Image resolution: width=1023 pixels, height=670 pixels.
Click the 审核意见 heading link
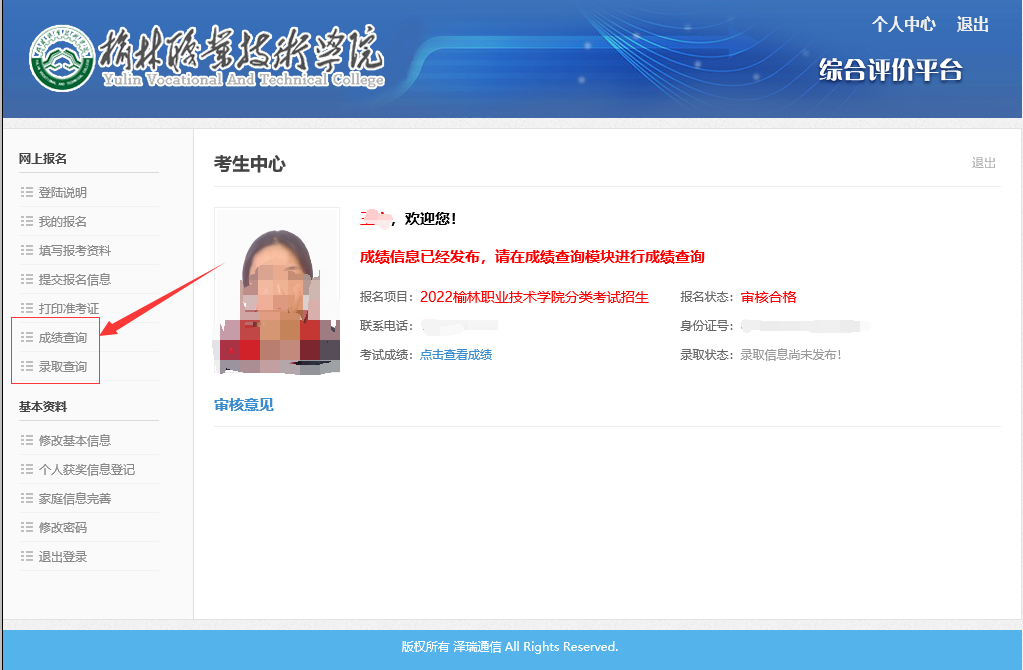tap(243, 404)
